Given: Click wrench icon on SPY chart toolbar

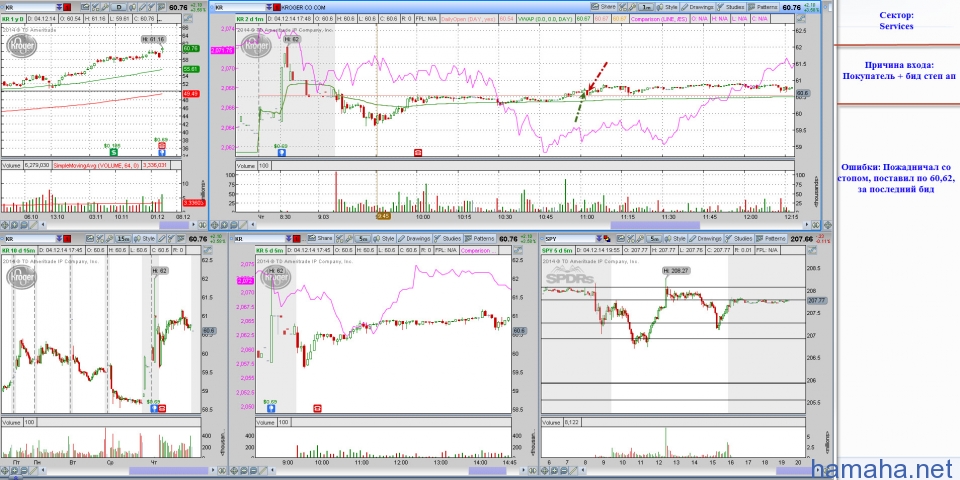Looking at the screenshot, I should tap(640, 238).
